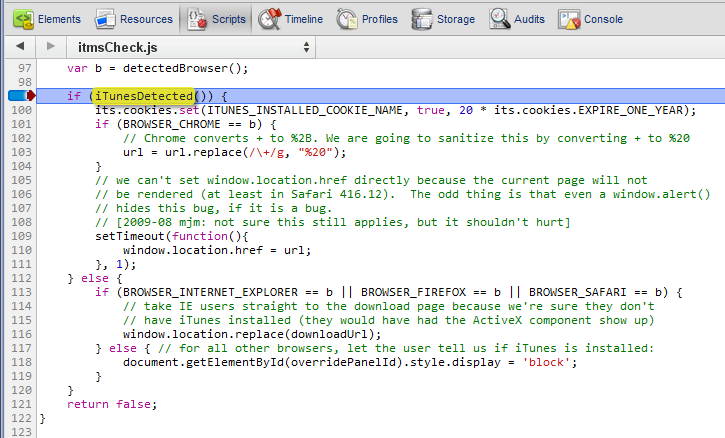Viewport: 725px width, 438px height.
Task: Click the 2009-08 mjm comment line
Action: [333, 222]
